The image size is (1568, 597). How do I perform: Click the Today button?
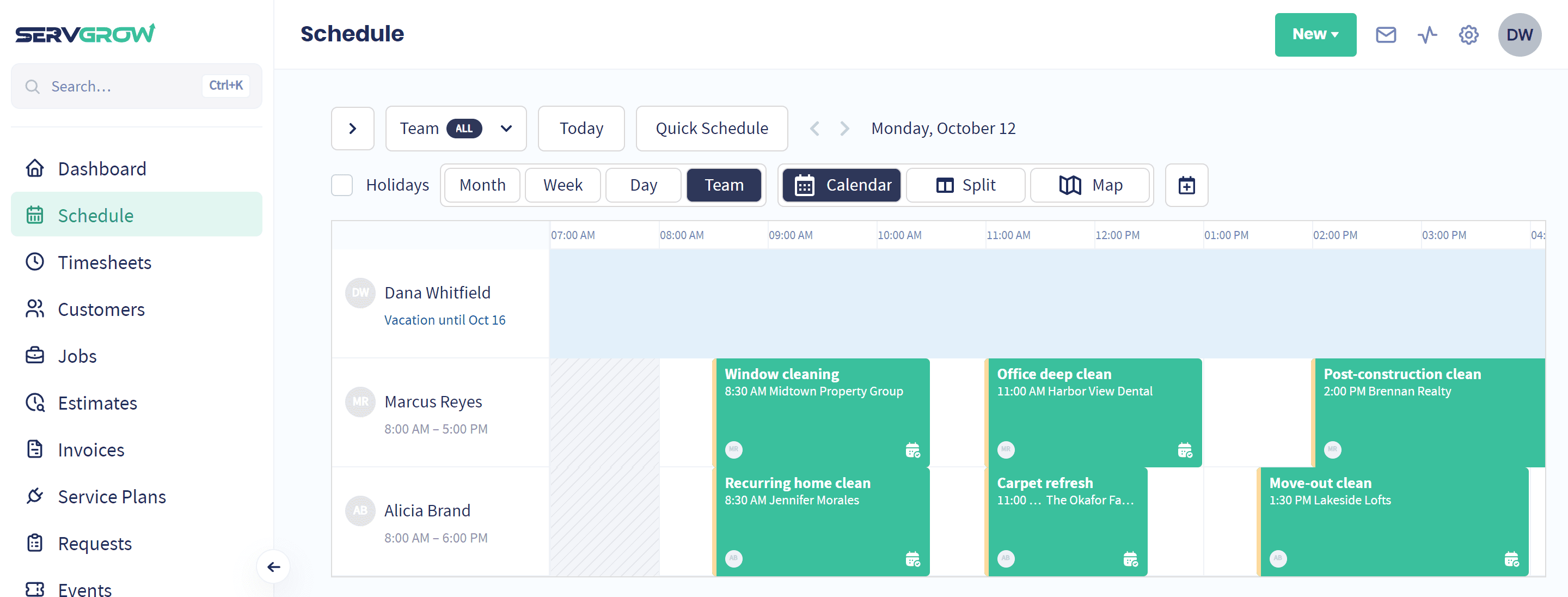coord(581,129)
